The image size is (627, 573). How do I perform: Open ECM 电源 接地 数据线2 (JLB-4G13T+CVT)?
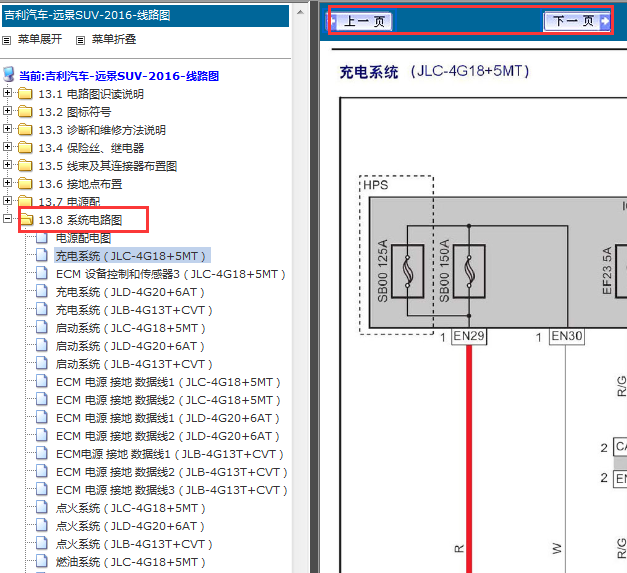(x=172, y=472)
